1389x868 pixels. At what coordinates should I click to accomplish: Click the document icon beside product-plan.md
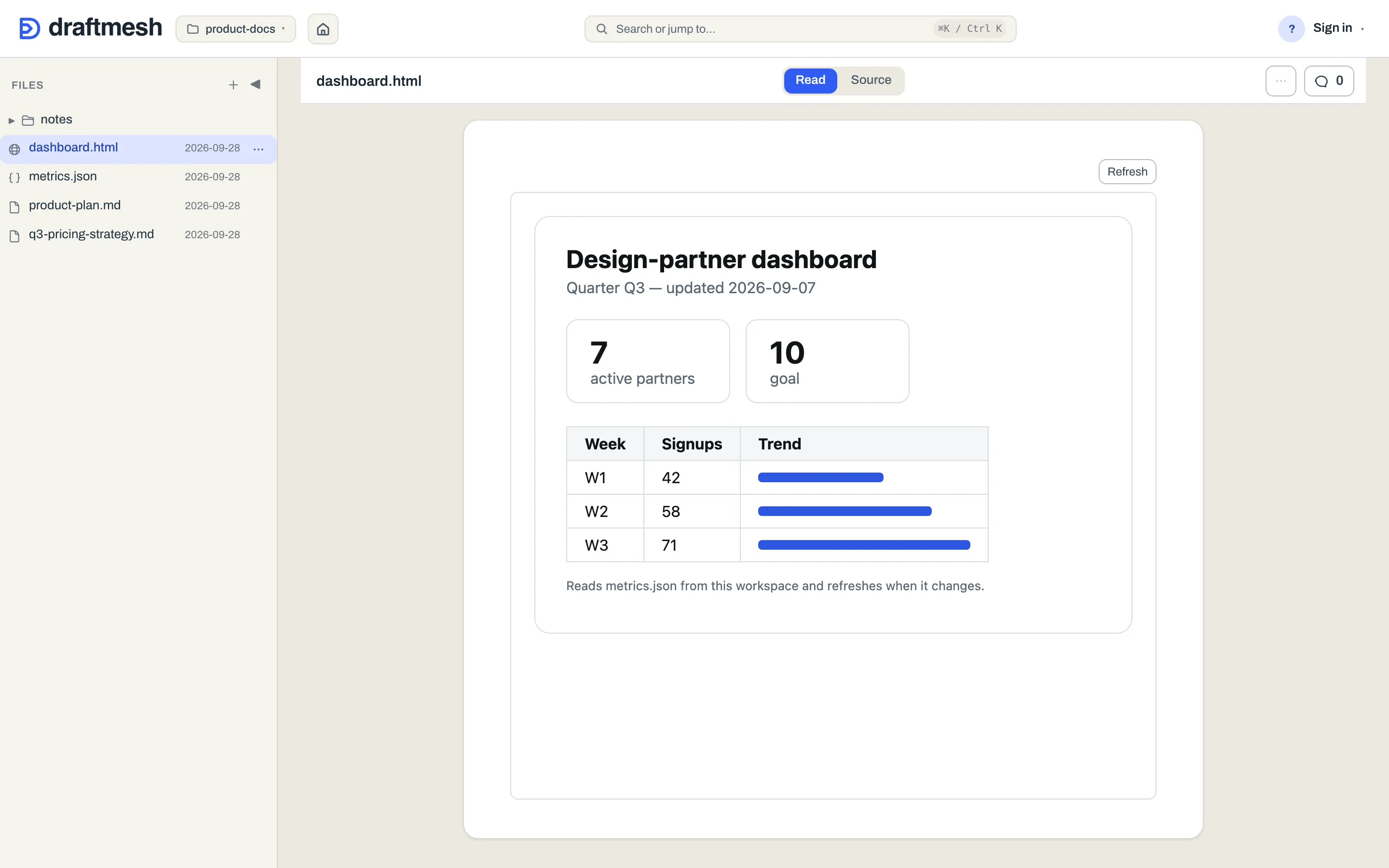pyautogui.click(x=15, y=207)
